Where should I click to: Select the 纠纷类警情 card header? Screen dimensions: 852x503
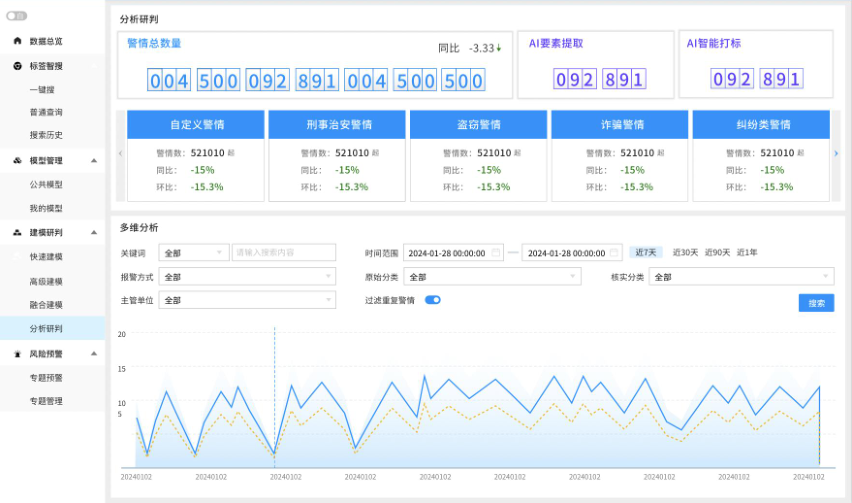[761, 124]
